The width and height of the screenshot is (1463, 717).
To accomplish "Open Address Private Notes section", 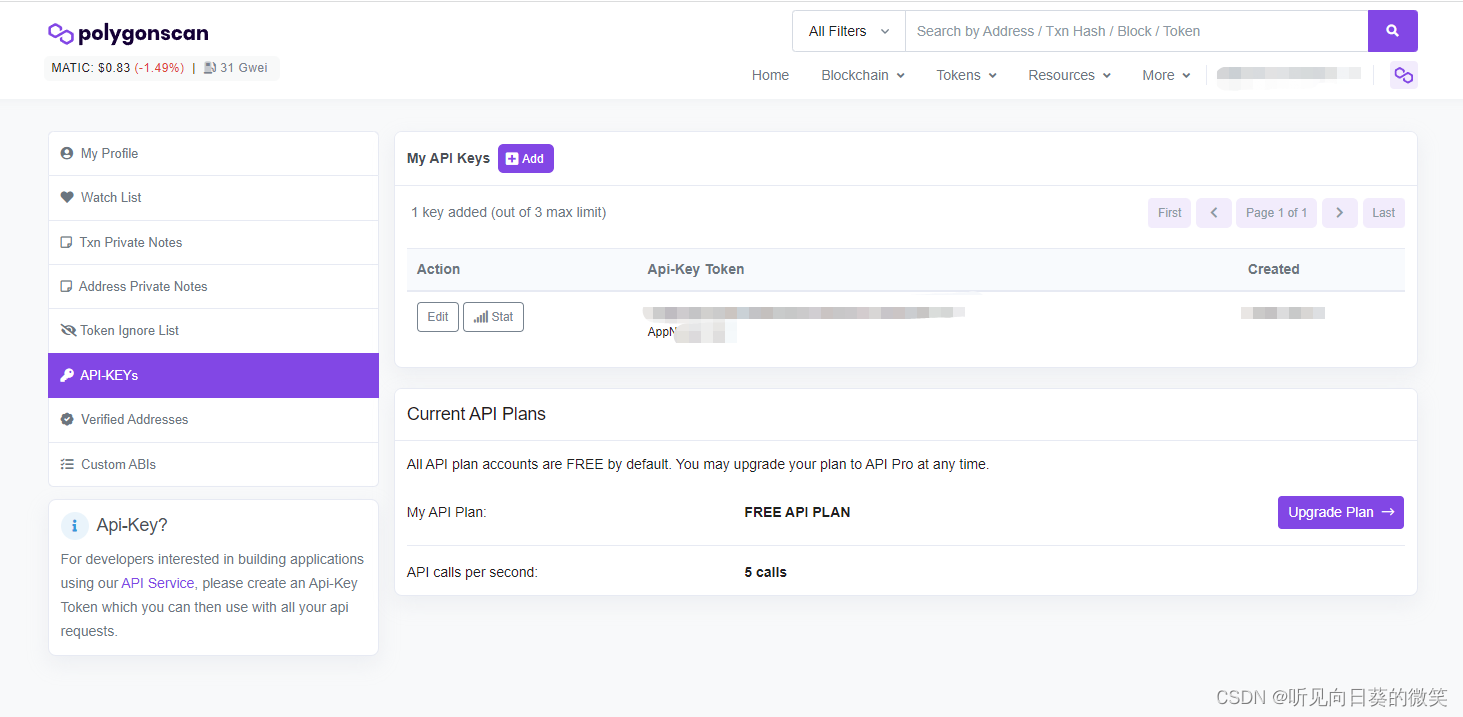I will tap(213, 286).
